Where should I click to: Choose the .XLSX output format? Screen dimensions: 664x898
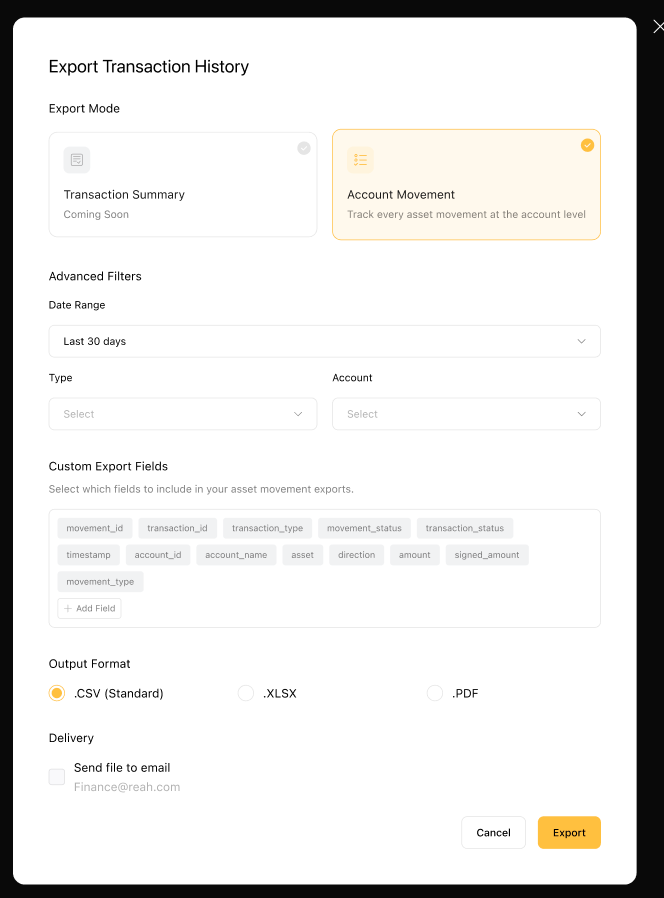pos(246,693)
